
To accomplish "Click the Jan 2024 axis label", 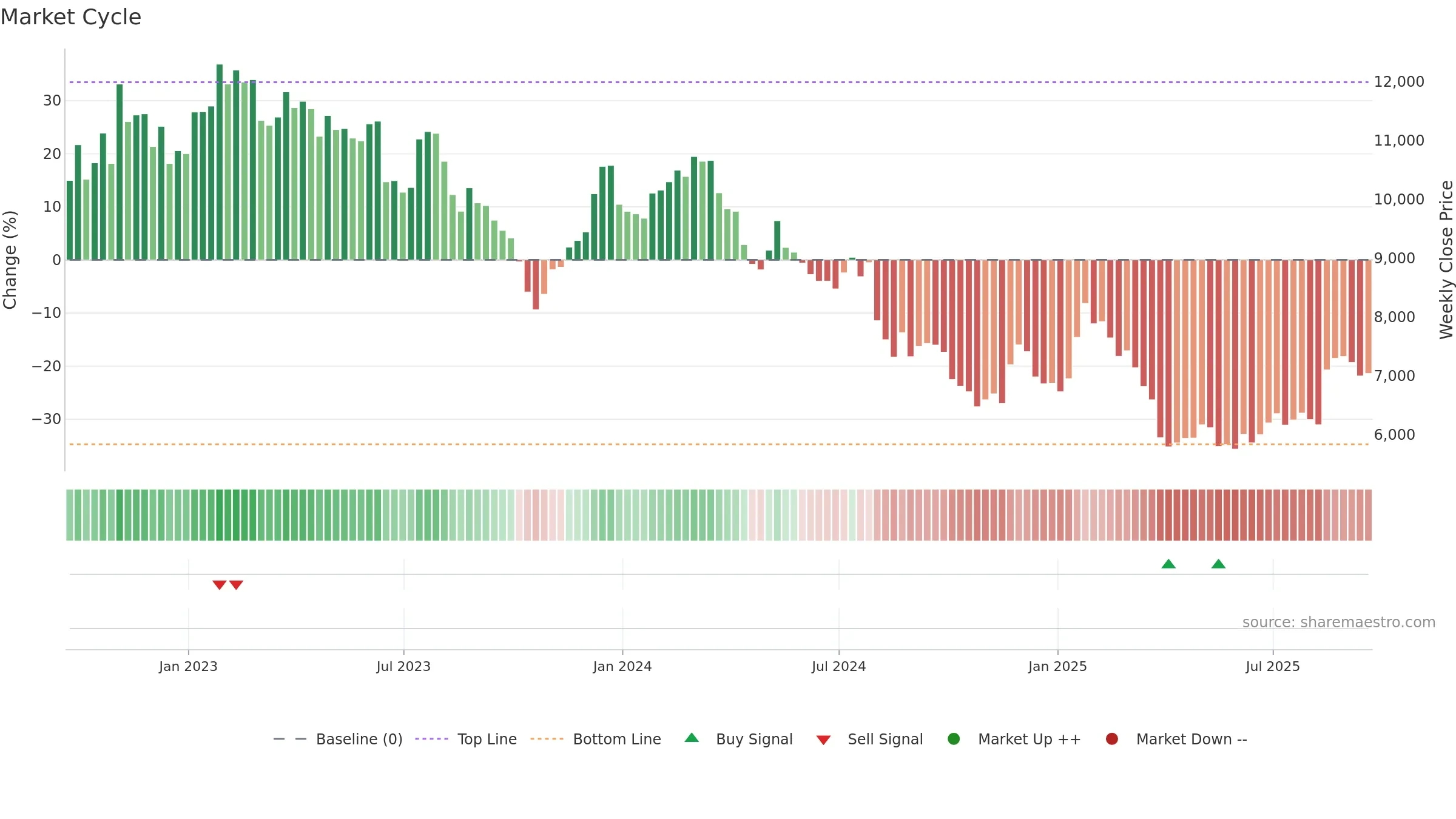I will [x=622, y=667].
